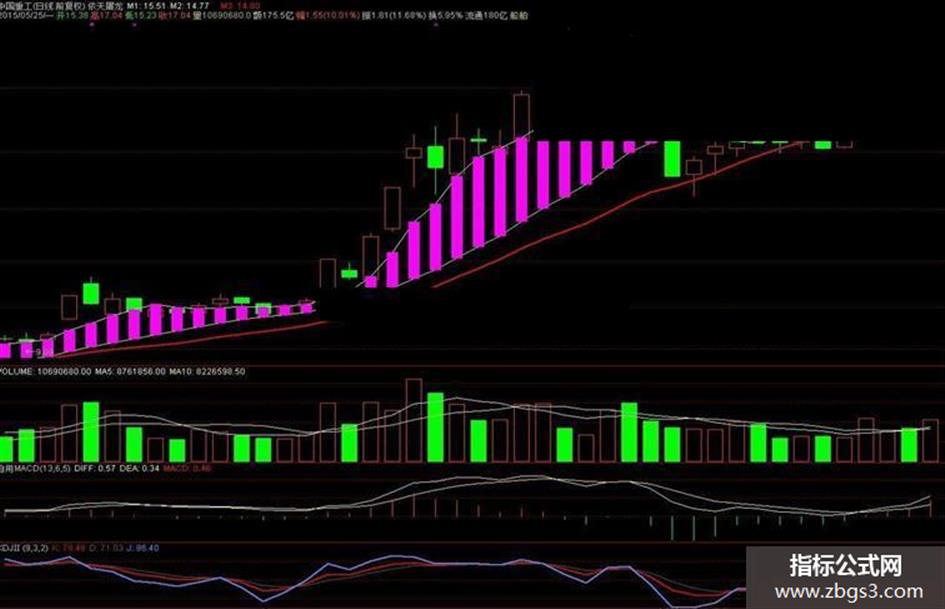This screenshot has height=609, width=945.
Task: Click the MA5: 8761856.00 volume average
Action: click(130, 371)
